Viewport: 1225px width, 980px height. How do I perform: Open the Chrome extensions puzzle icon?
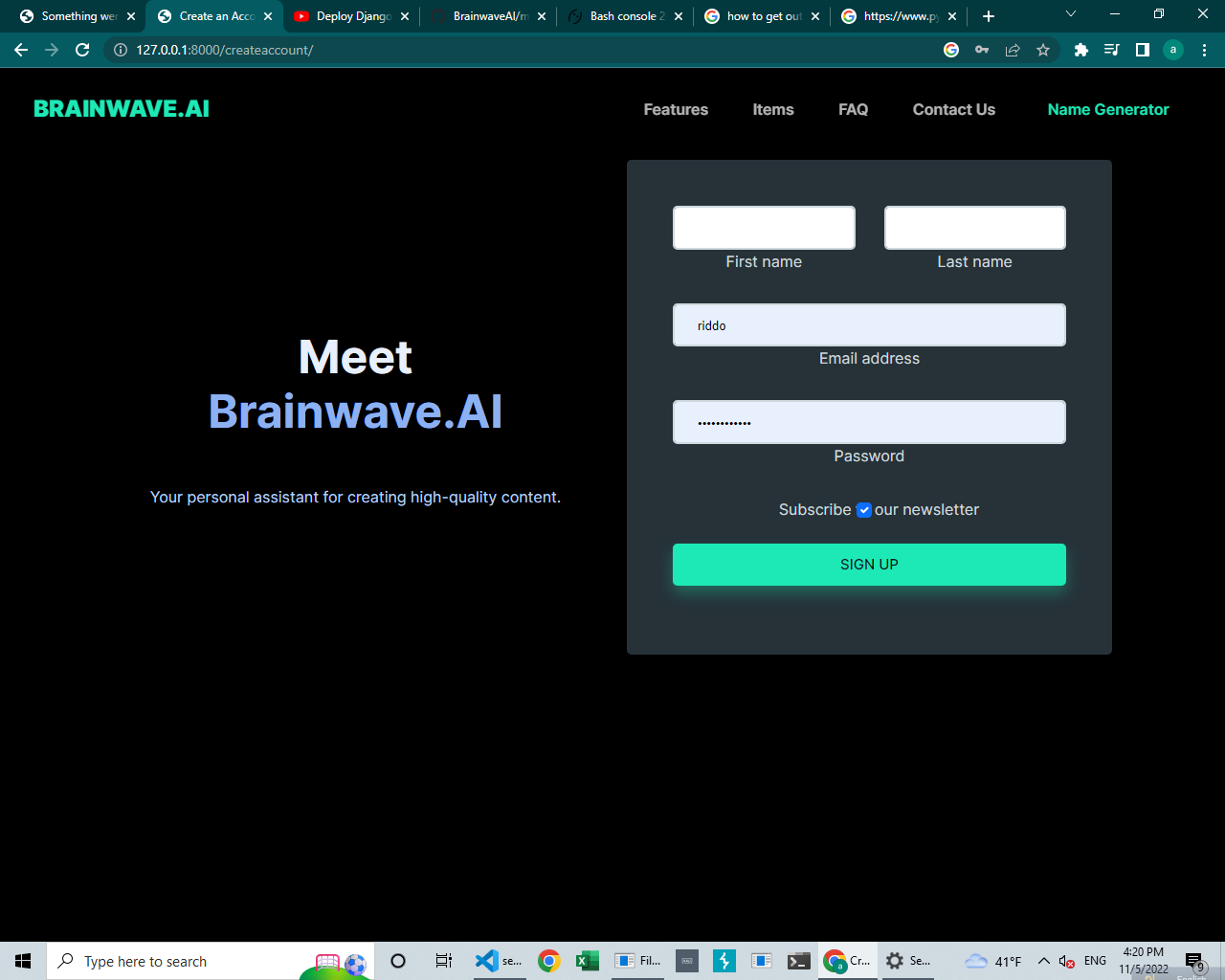(x=1080, y=50)
